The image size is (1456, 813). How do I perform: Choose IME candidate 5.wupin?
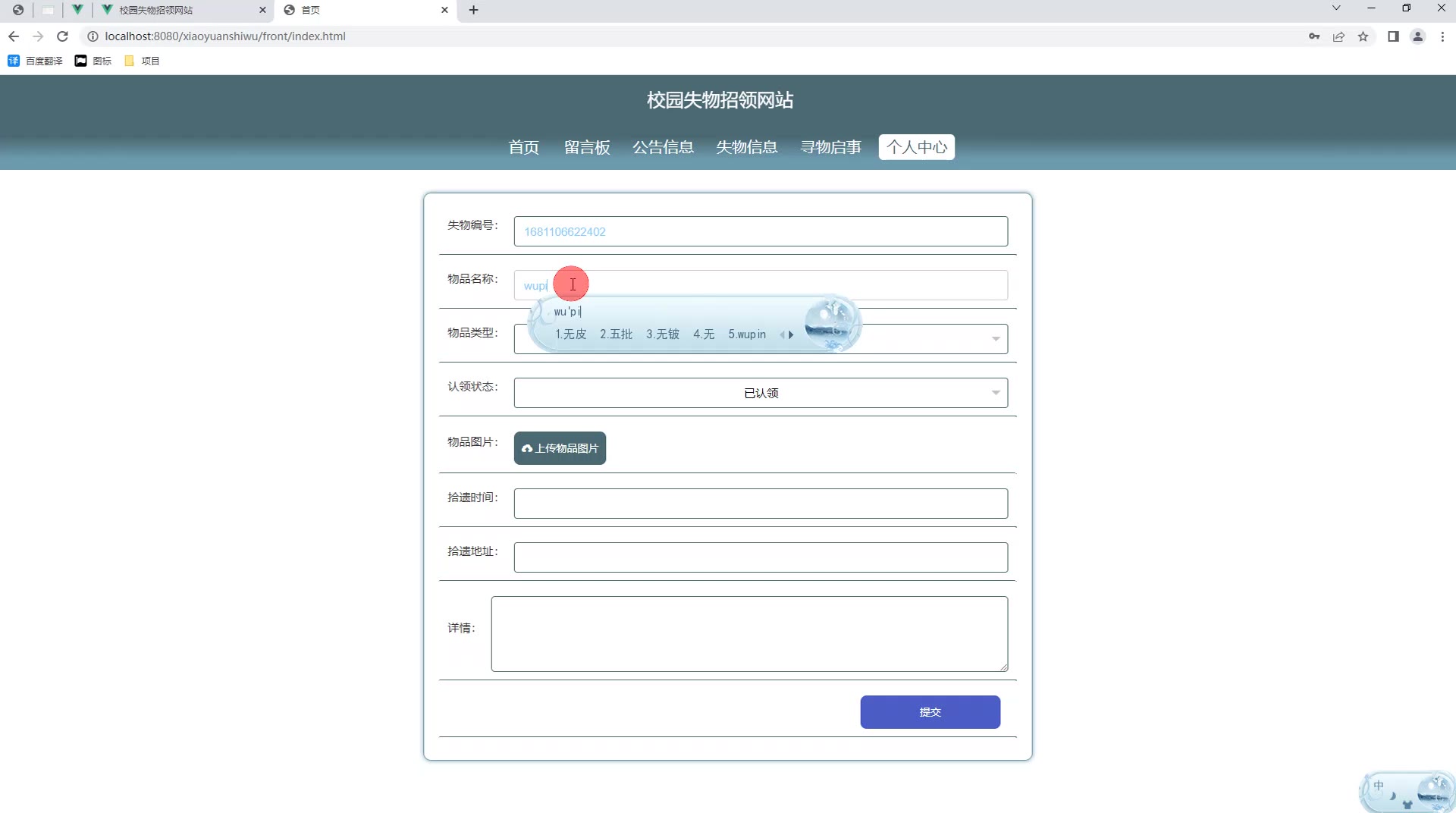tap(747, 334)
